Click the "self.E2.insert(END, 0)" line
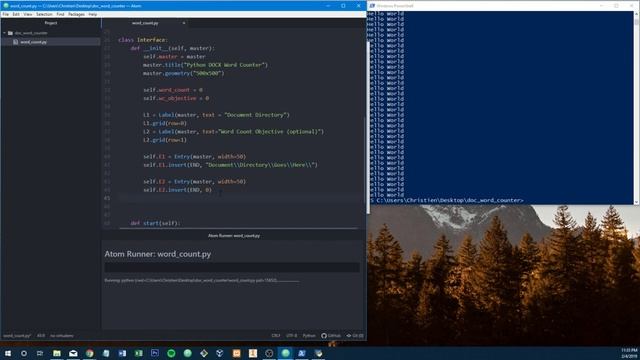The width and height of the screenshot is (640, 360). click(177, 190)
